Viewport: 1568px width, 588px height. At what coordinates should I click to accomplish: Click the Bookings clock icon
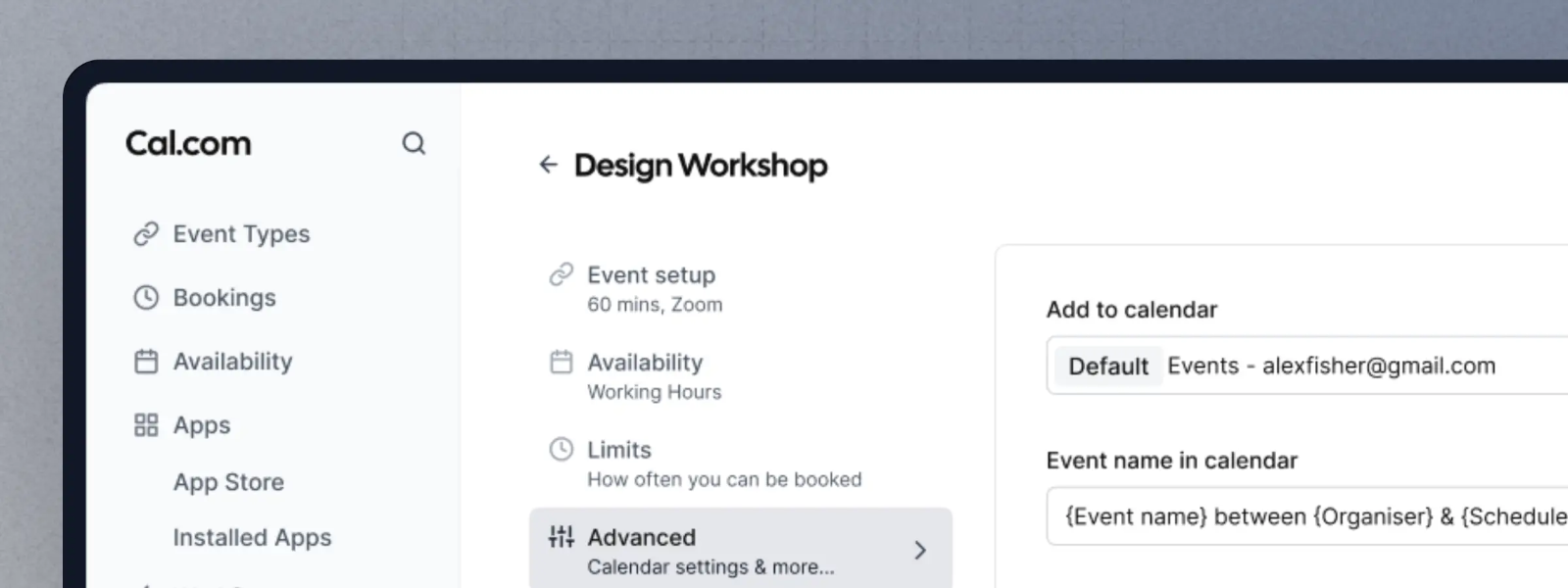[146, 298]
